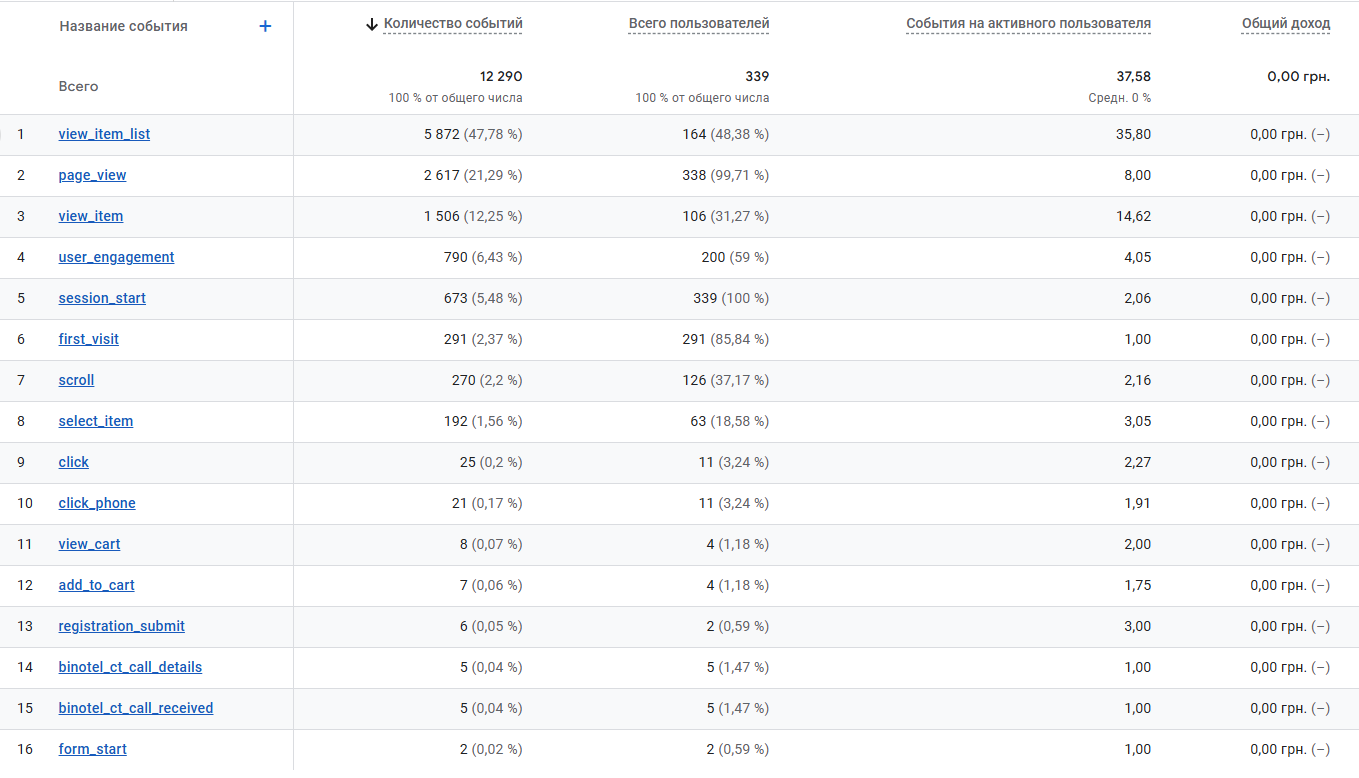Click События на активного пользователя header
Image resolution: width=1359 pixels, height=778 pixels.
(1028, 23)
